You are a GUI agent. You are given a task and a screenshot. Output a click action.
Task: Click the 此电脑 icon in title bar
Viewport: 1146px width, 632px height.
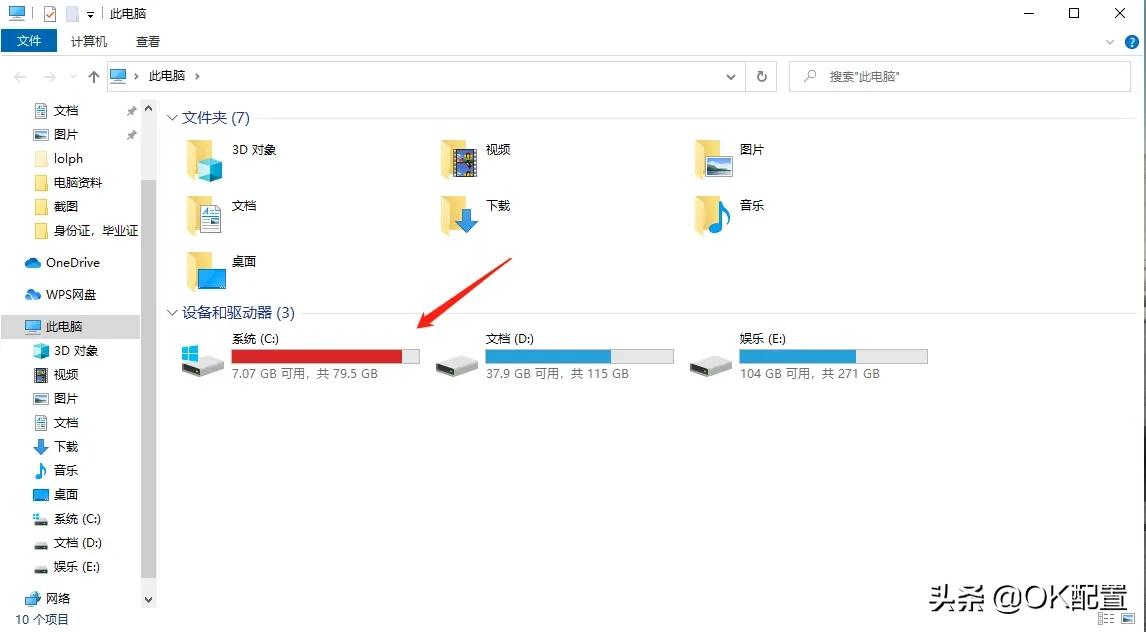click(17, 13)
